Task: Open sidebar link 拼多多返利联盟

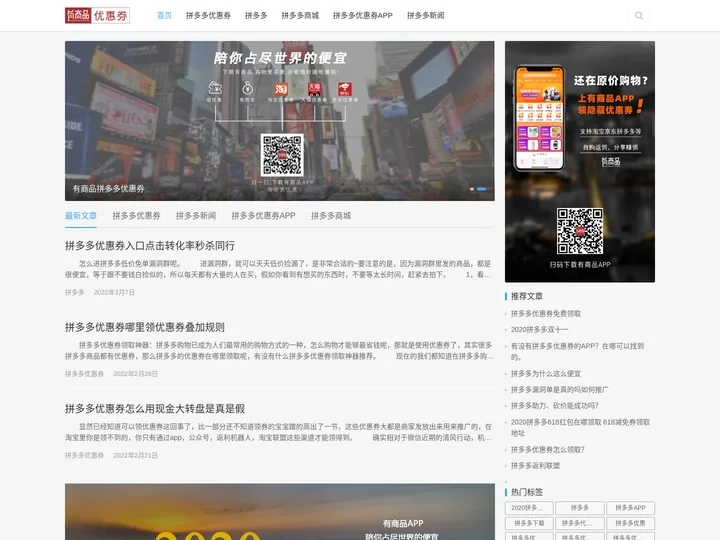Action: pyautogui.click(x=535, y=466)
